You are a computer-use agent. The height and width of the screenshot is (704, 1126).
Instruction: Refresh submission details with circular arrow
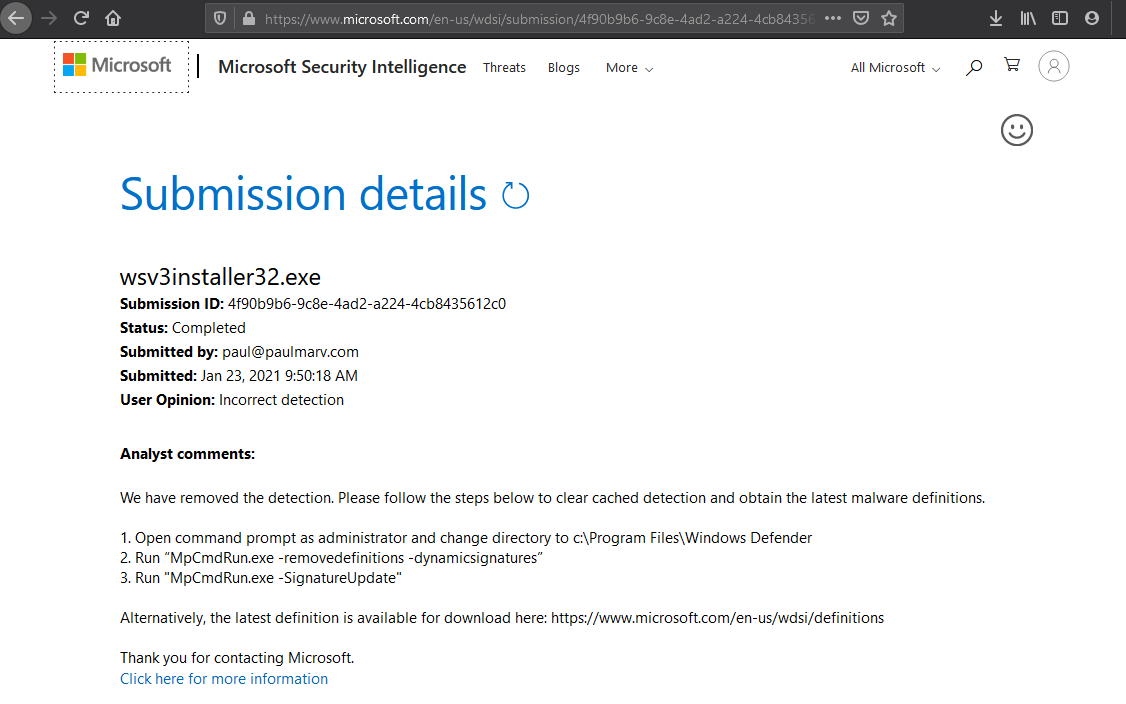pos(515,196)
